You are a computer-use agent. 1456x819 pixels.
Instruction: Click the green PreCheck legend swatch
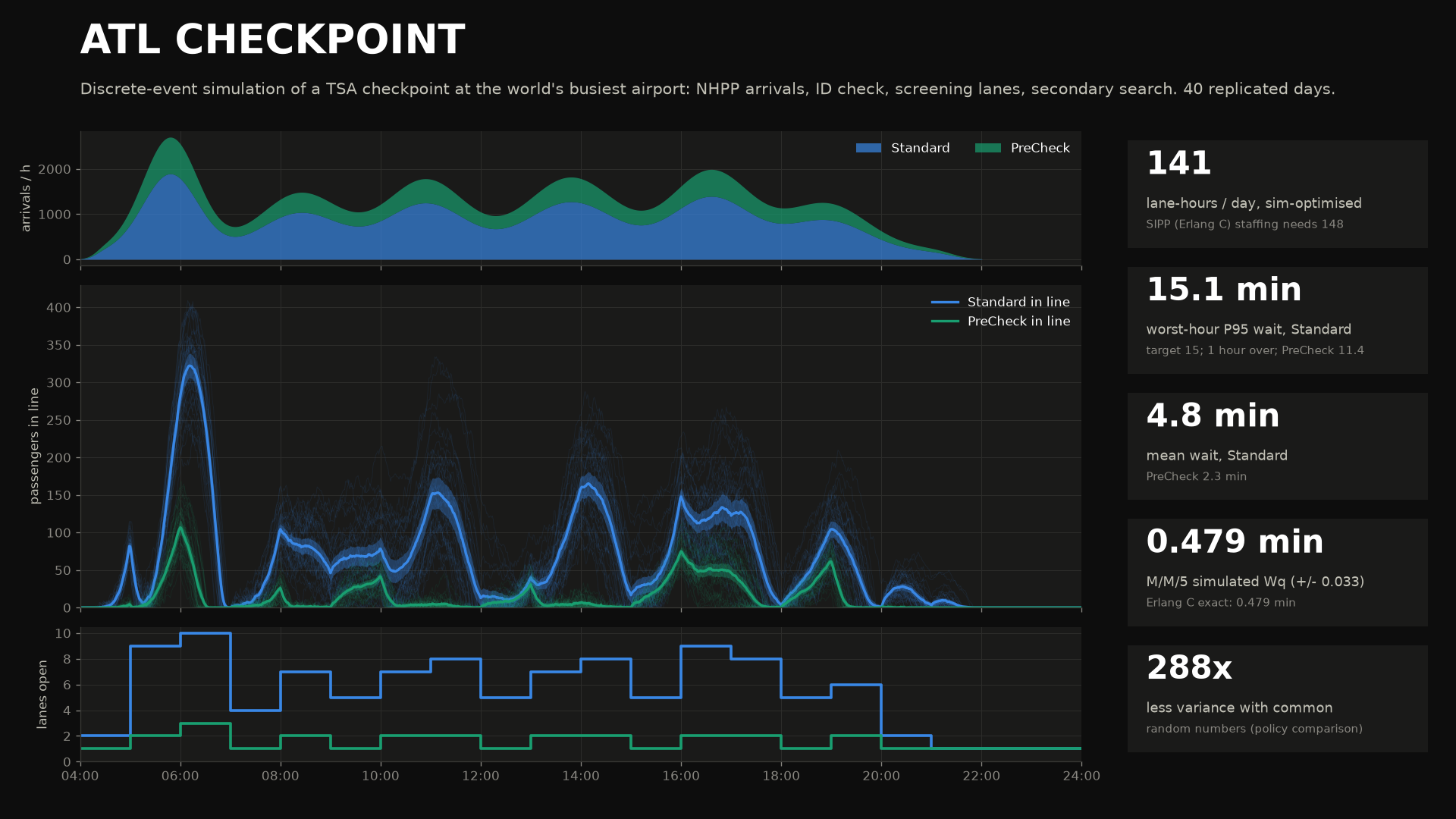[x=988, y=148]
